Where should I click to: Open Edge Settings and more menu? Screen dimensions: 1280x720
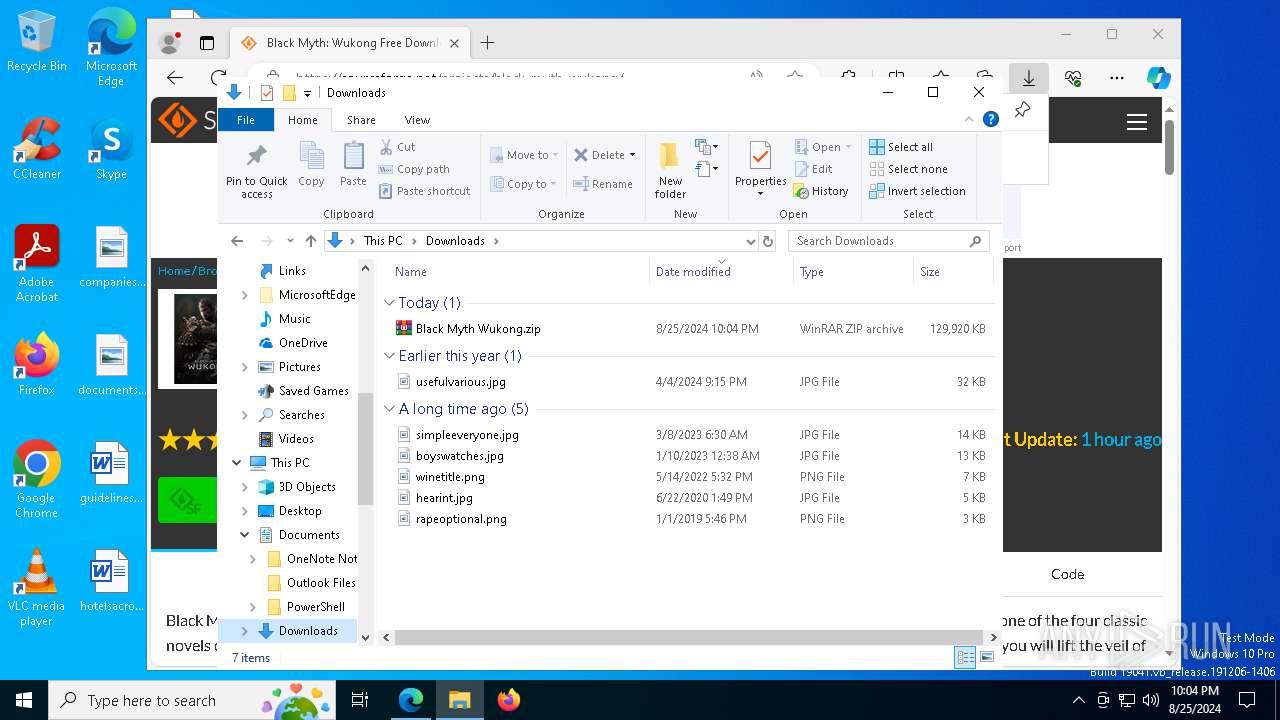[x=1117, y=78]
